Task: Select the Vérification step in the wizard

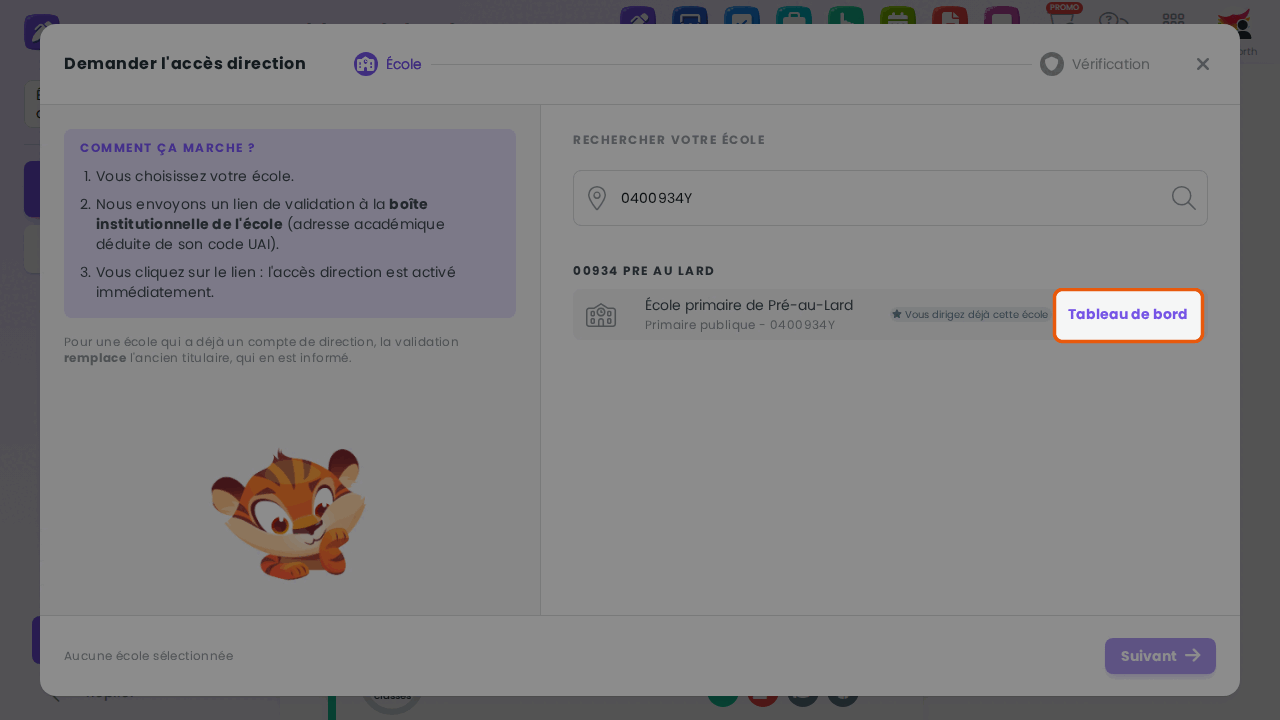Action: point(1095,64)
